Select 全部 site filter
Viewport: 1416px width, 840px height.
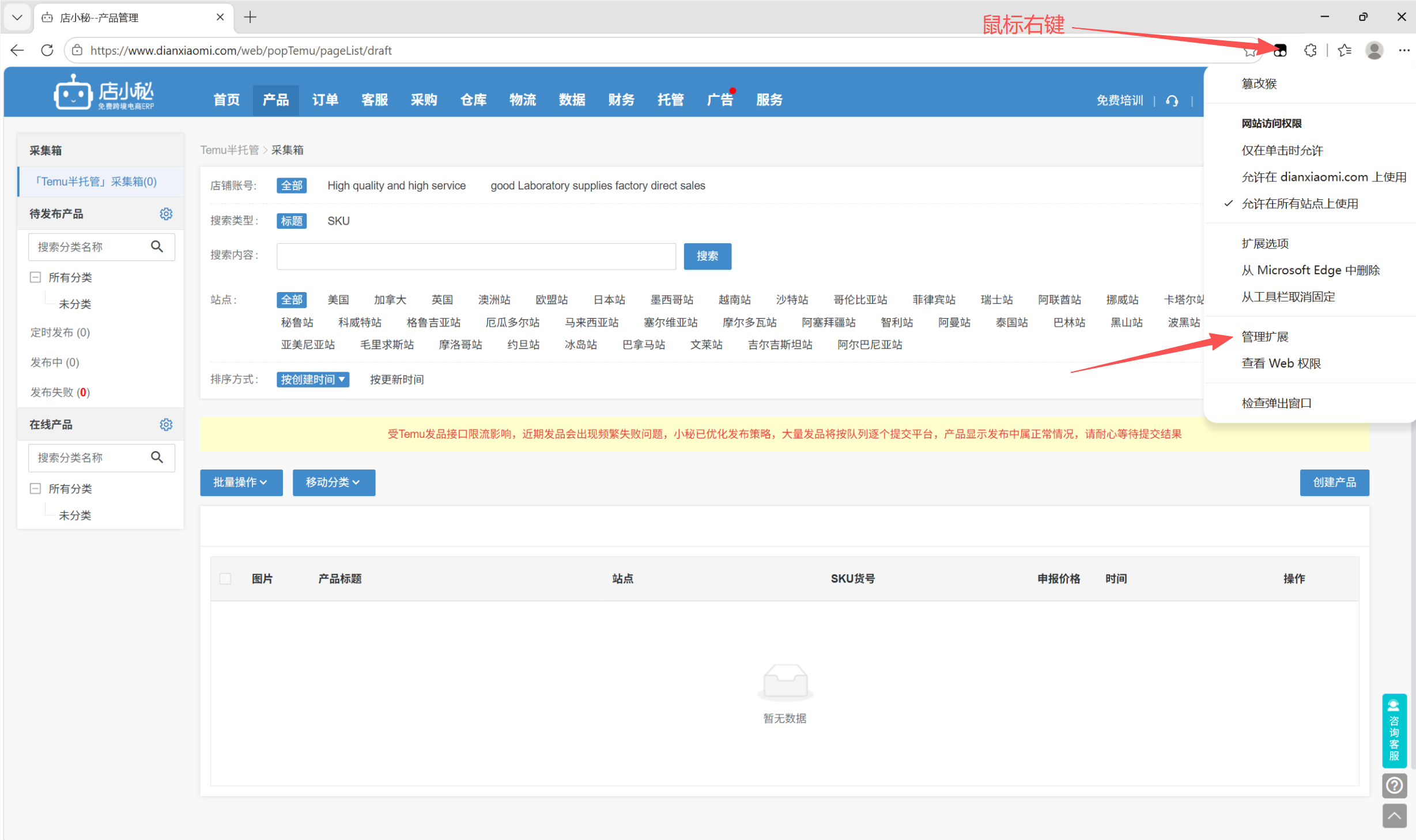(x=292, y=300)
